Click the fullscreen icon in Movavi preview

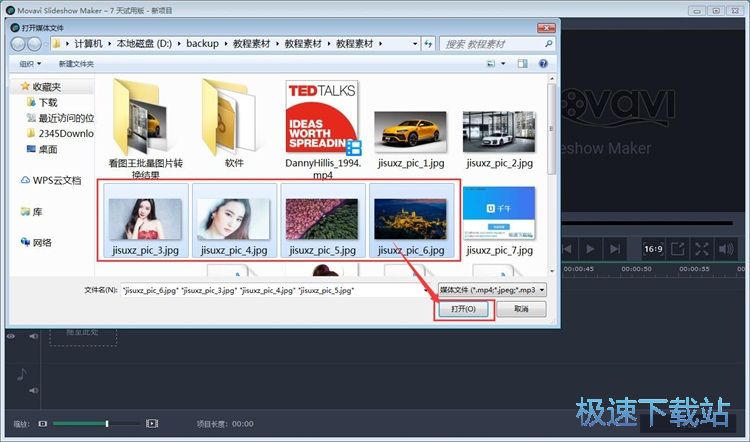(702, 249)
